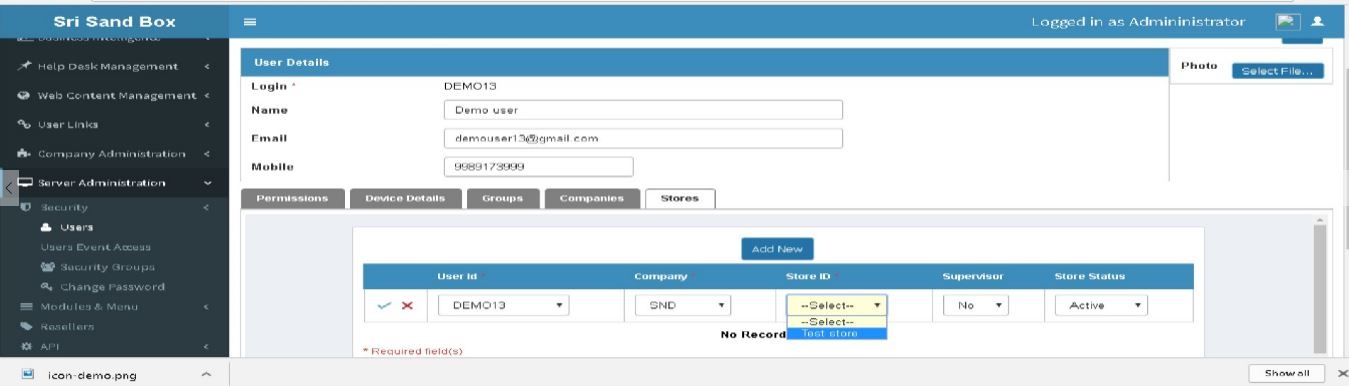Open the Store ID select dropdown
This screenshot has width=1349, height=386.
(836, 306)
